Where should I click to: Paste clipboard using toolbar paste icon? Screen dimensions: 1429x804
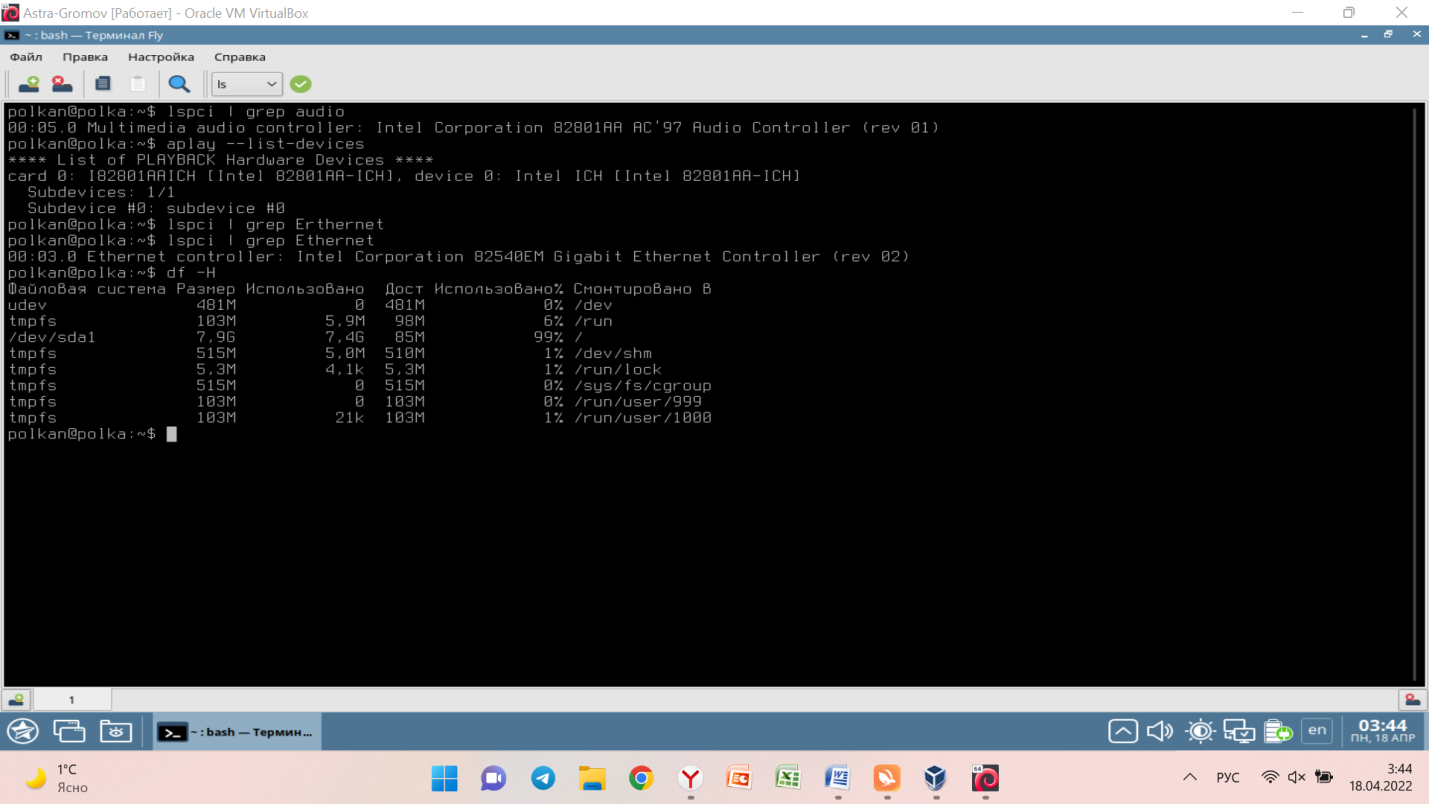[x=138, y=84]
